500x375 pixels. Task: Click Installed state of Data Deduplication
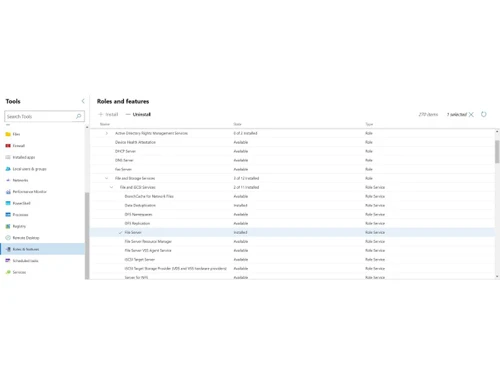[x=240, y=205]
